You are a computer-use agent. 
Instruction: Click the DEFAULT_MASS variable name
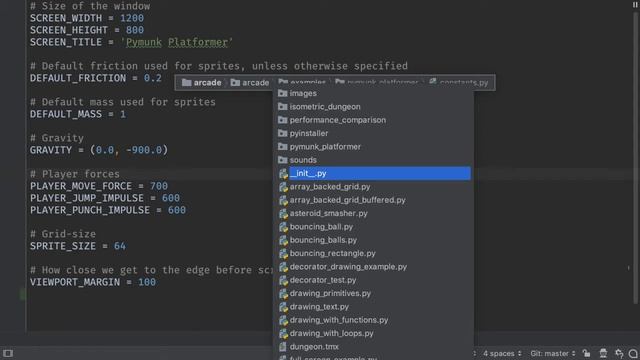tap(66, 114)
